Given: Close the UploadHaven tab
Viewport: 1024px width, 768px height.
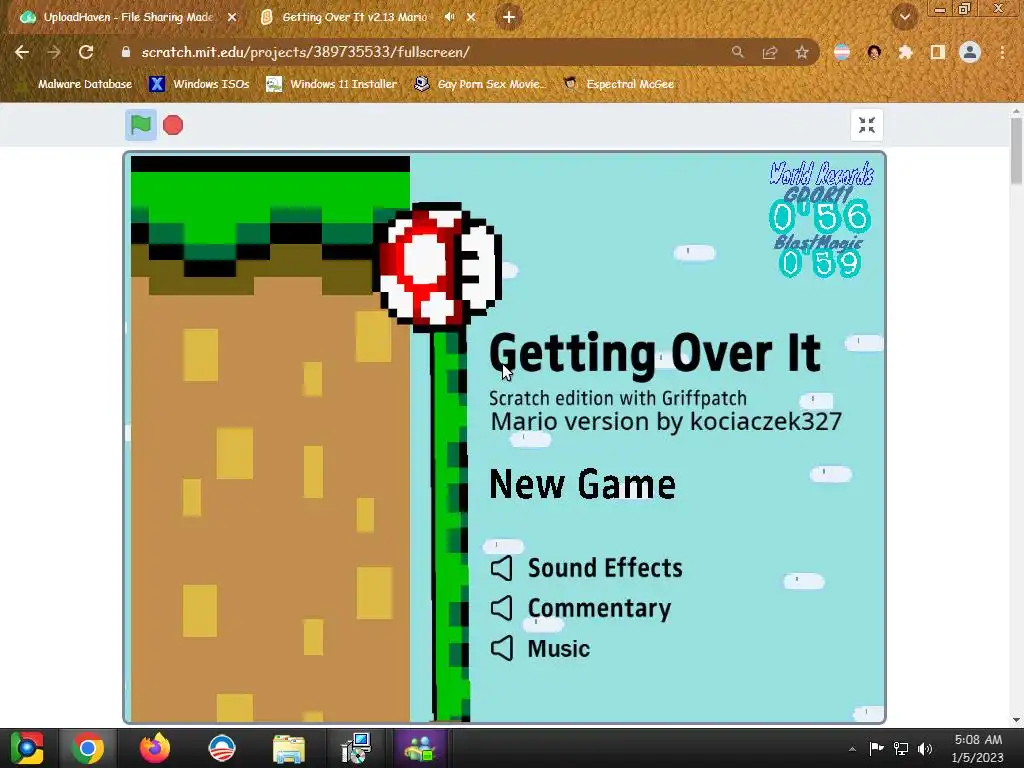Looking at the screenshot, I should coord(232,18).
